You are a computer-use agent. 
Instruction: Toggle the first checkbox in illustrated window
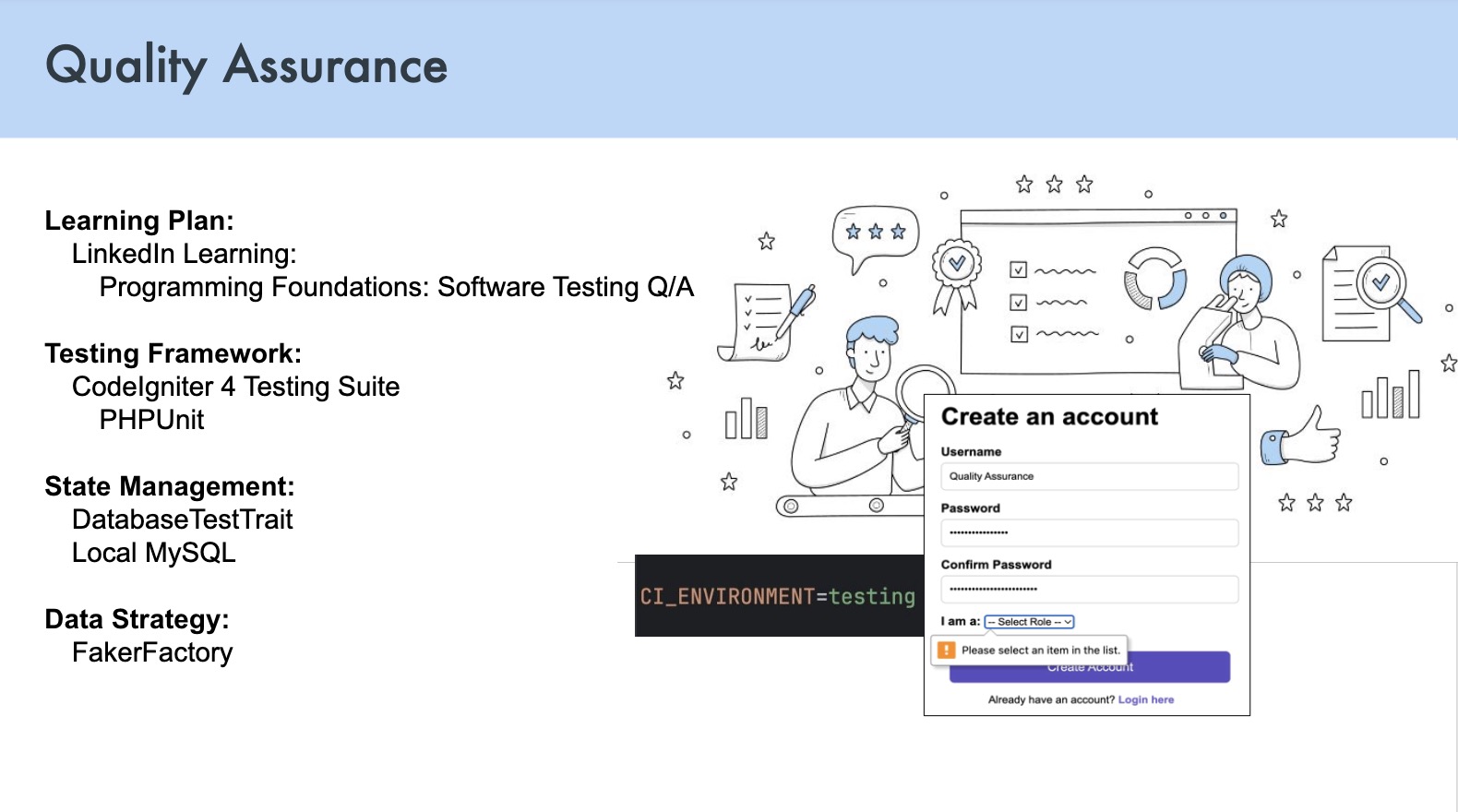pyautogui.click(x=1019, y=270)
